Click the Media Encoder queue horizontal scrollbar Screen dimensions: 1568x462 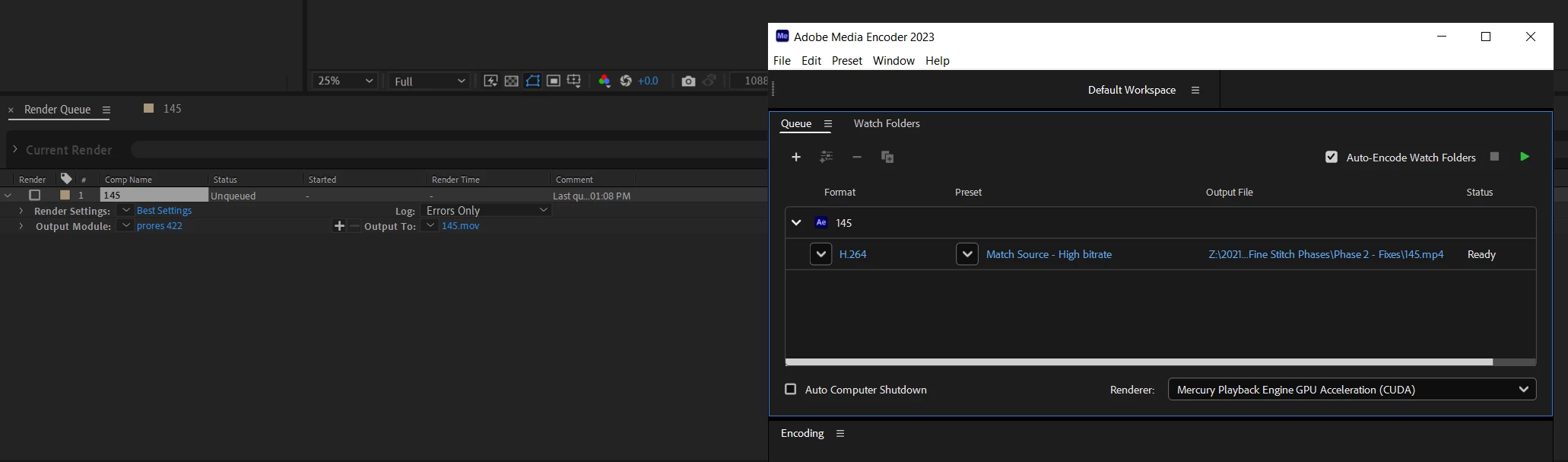[1139, 362]
